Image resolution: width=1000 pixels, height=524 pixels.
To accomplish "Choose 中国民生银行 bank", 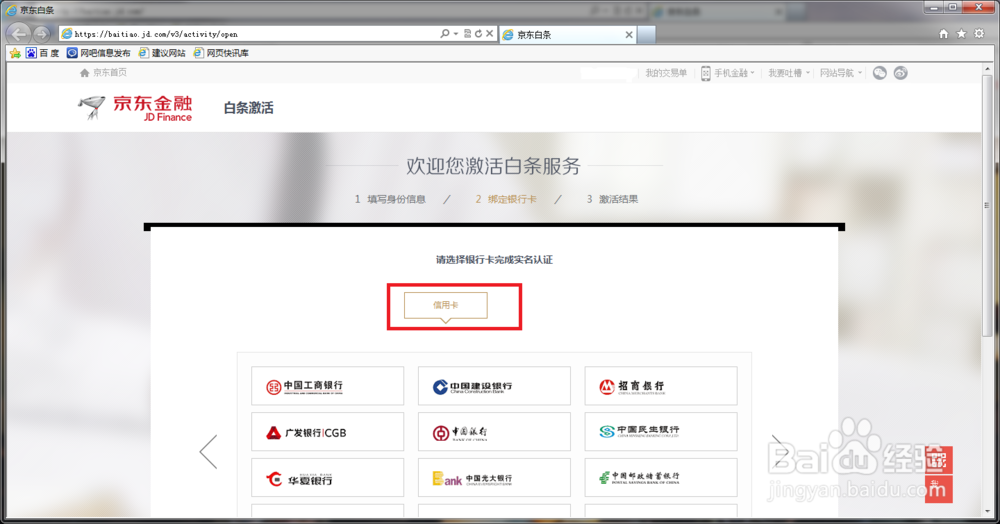I will [661, 432].
